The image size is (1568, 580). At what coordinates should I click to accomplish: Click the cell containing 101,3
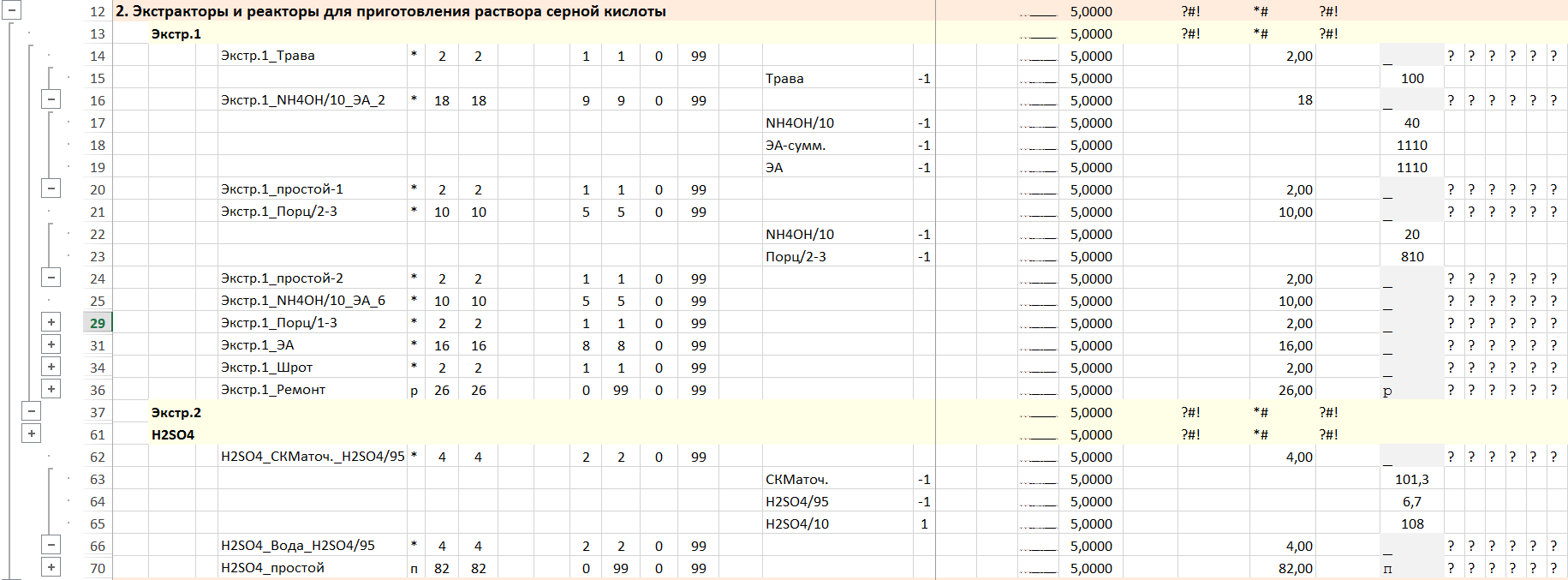tap(1411, 480)
